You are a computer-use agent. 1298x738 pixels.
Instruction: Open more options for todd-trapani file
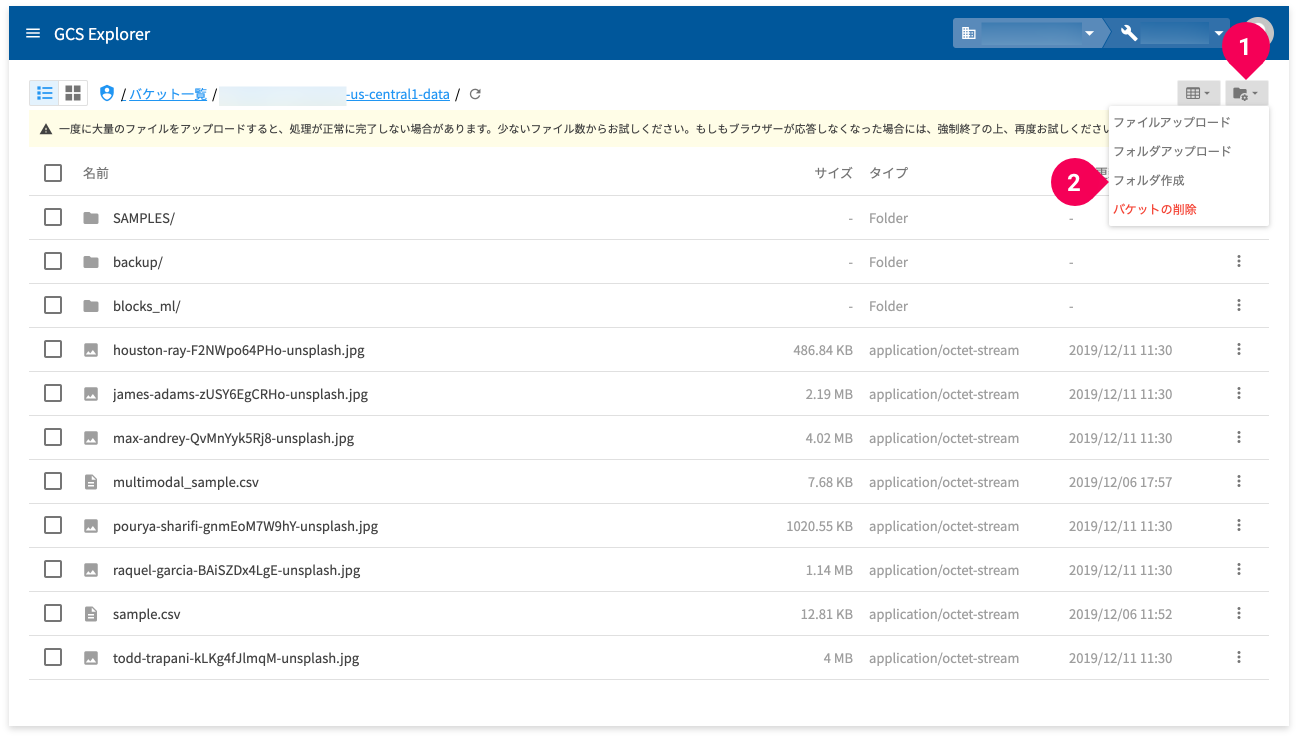click(1239, 657)
